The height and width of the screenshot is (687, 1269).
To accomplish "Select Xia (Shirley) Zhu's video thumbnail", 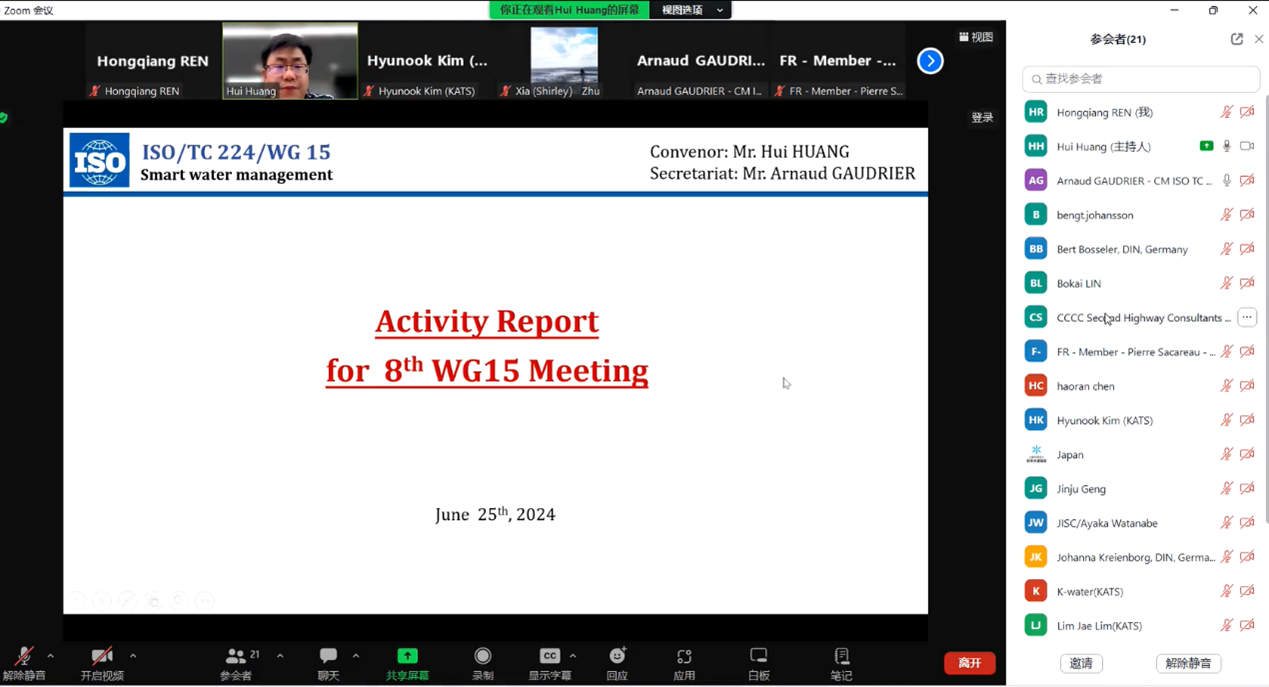I will point(564,61).
